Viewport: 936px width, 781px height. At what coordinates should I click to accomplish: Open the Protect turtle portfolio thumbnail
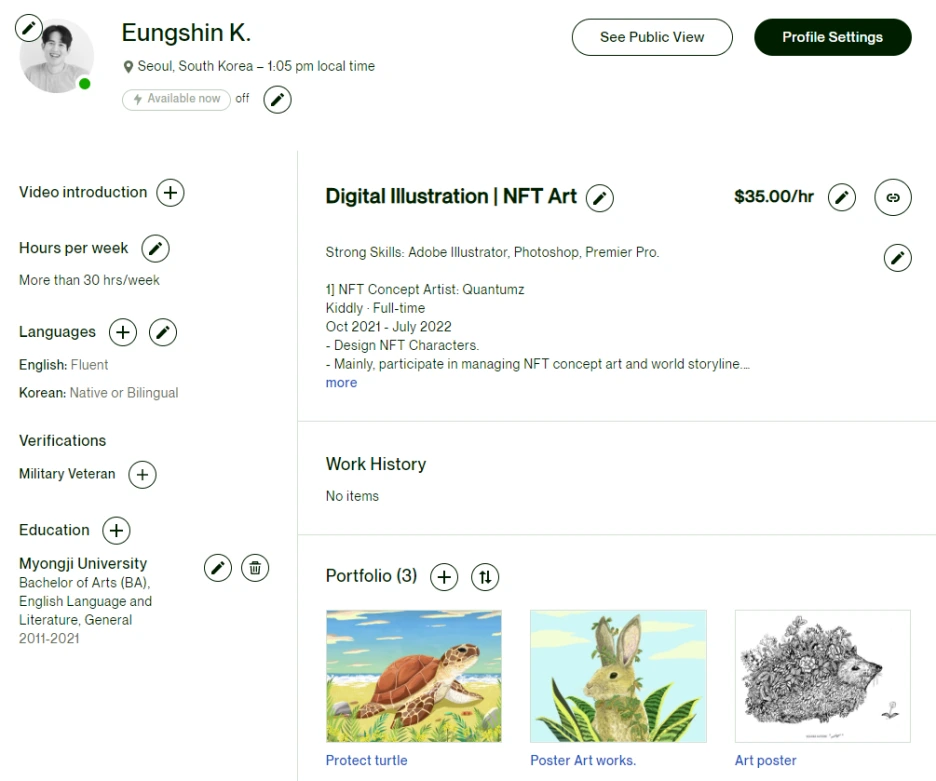(x=414, y=676)
